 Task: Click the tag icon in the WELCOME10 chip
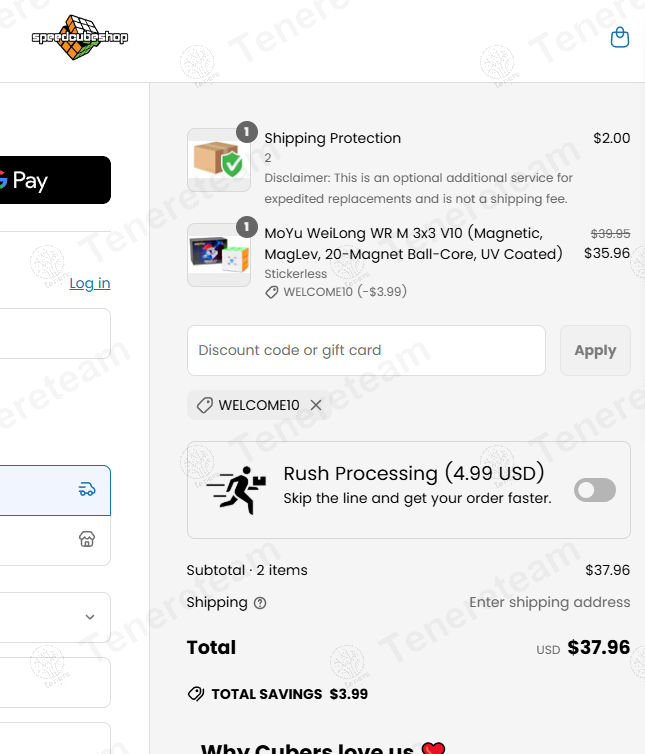[x=205, y=405]
